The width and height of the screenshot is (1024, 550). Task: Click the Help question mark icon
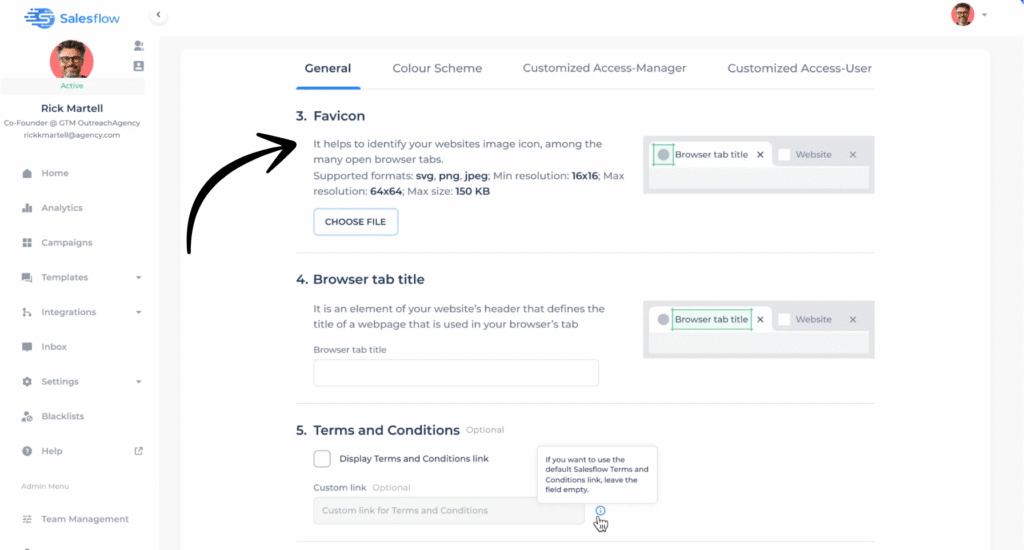coord(27,451)
